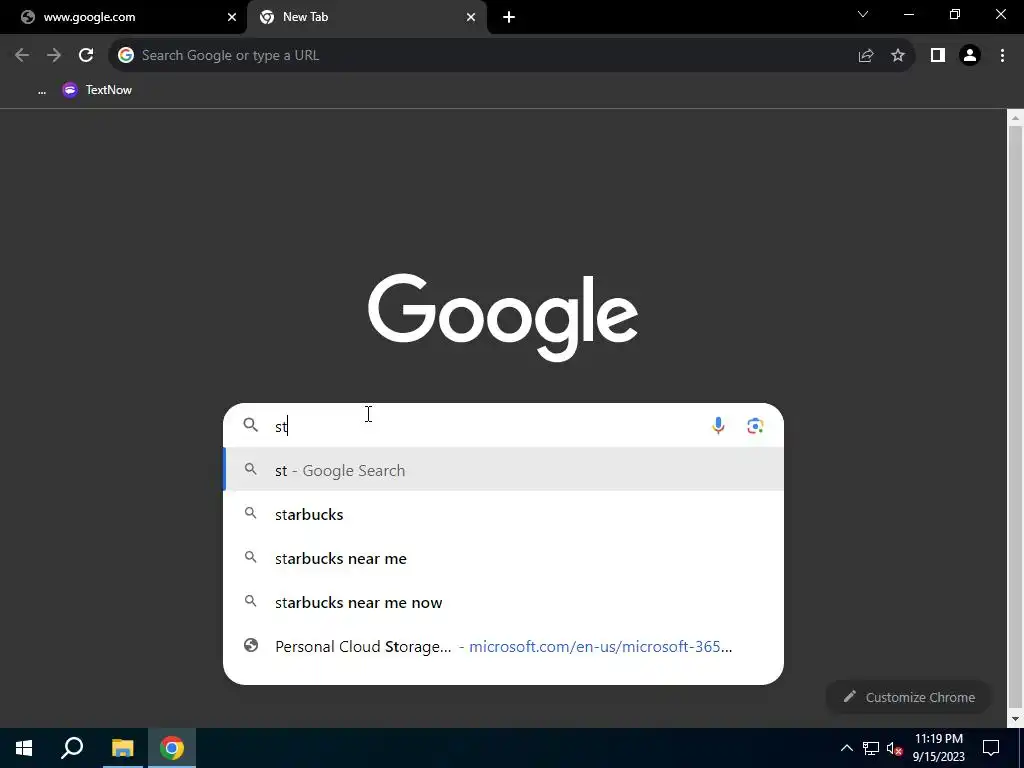Close the New Tab tab
This screenshot has width=1024, height=768.
coord(471,17)
